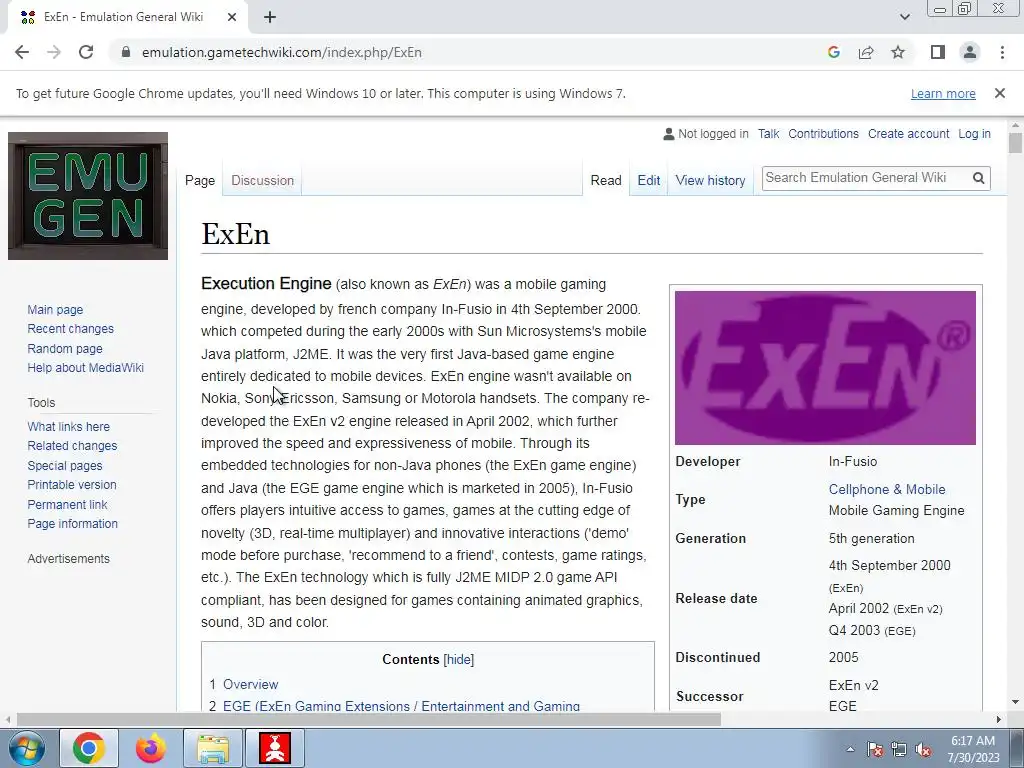
Task: Jump to EGE section in contents
Action: [402, 706]
